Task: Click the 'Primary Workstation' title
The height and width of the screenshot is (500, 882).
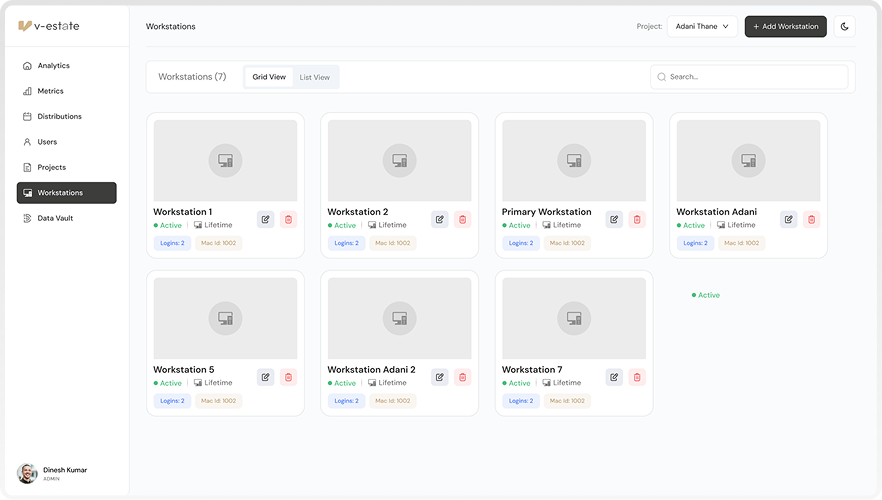Action: tap(547, 212)
